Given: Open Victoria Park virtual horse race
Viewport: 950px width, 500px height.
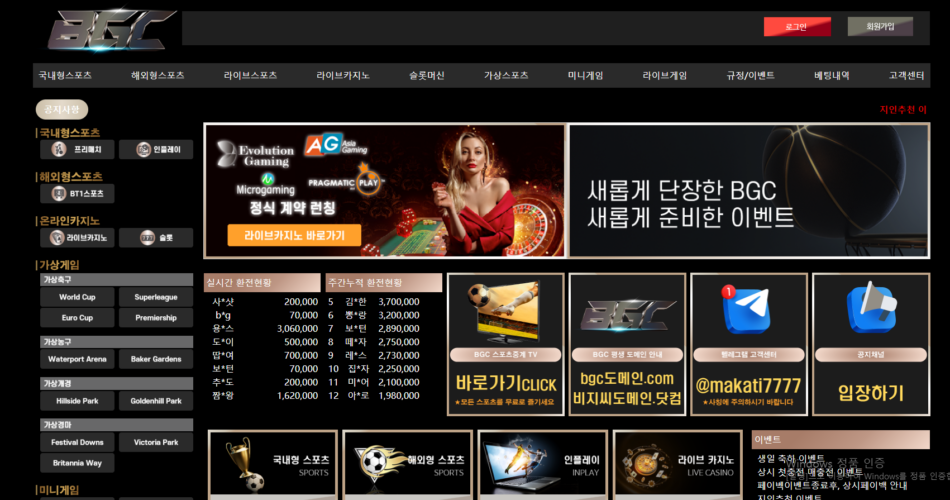Looking at the screenshot, I should (x=156, y=442).
